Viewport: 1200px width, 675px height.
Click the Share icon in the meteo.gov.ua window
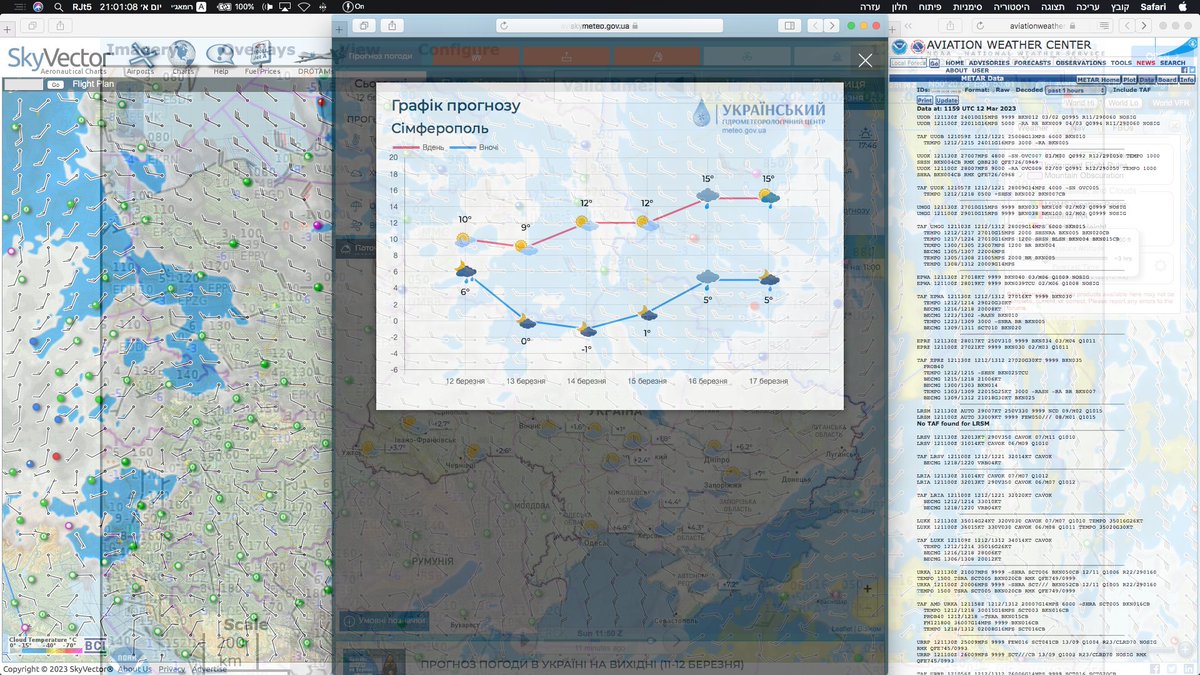pos(392,25)
